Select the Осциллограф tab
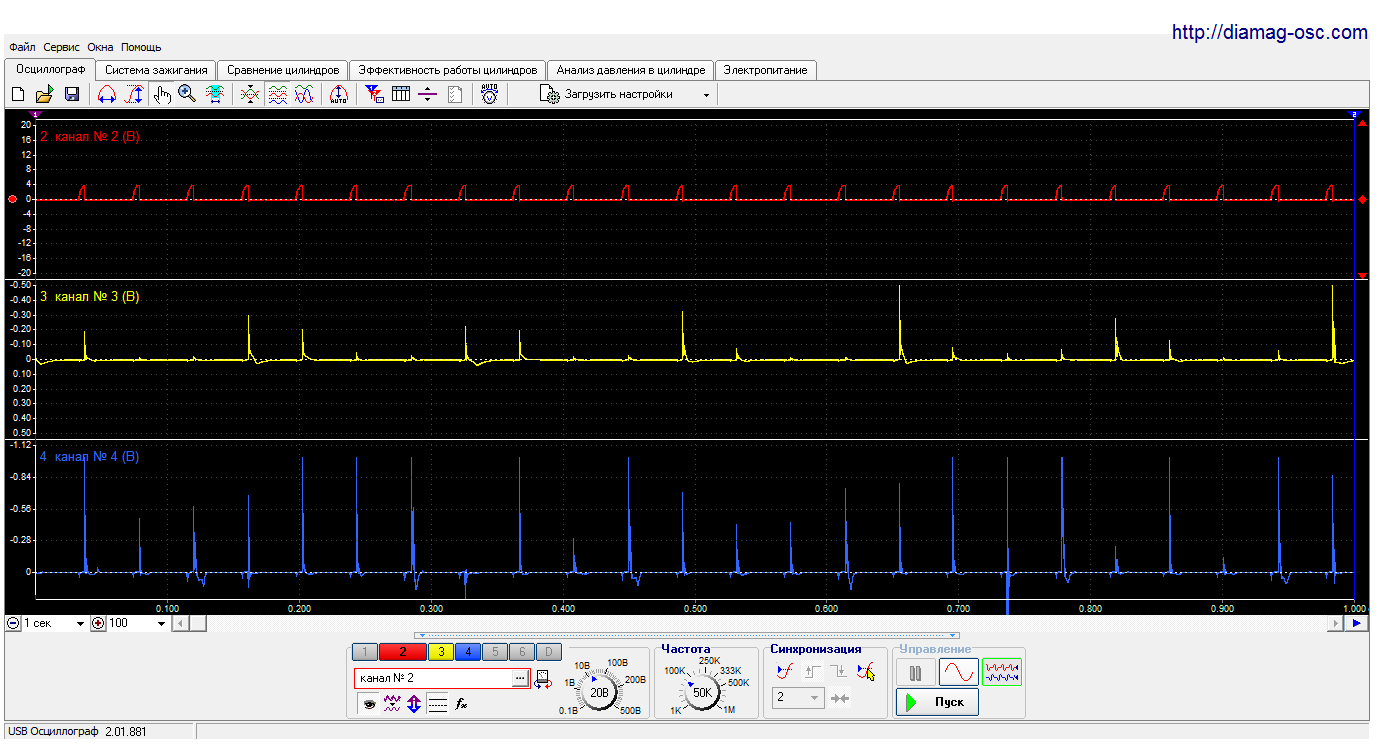 click(50, 69)
